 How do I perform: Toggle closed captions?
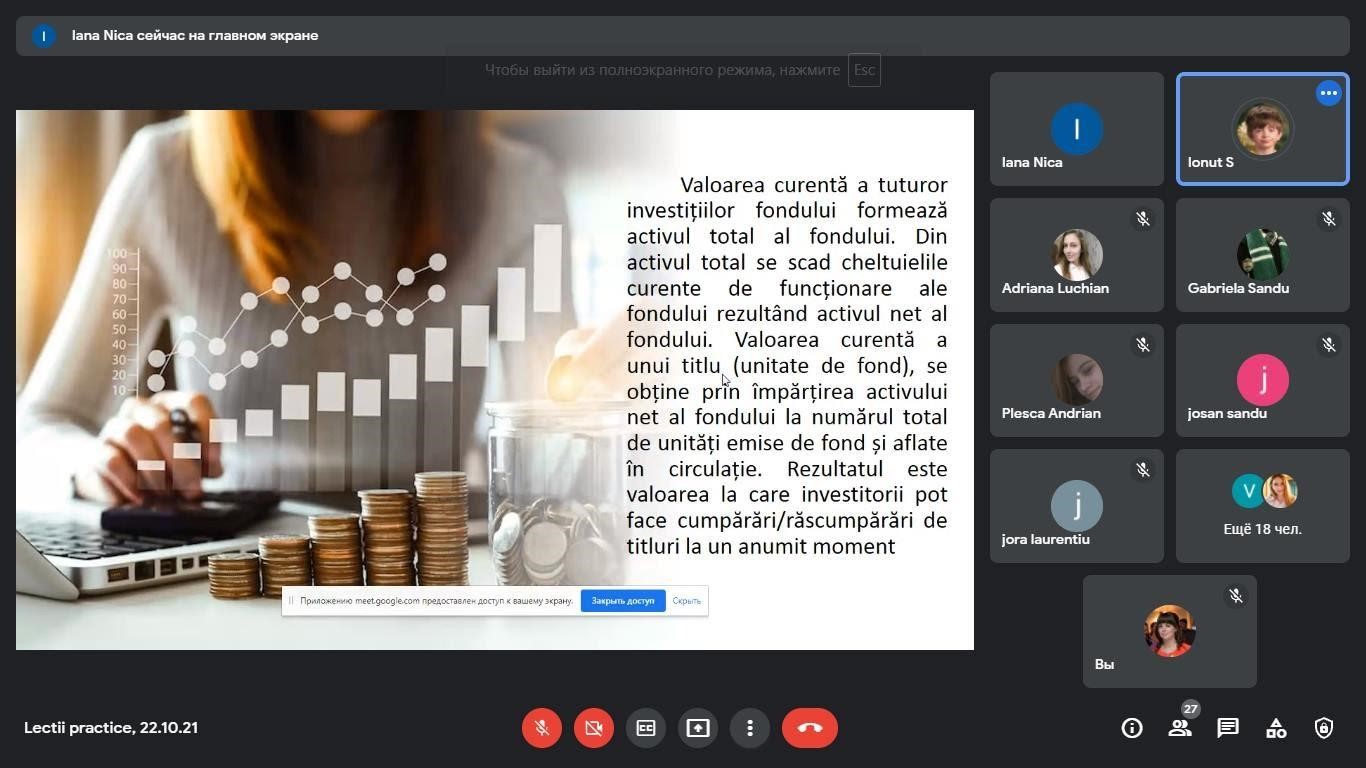click(646, 728)
